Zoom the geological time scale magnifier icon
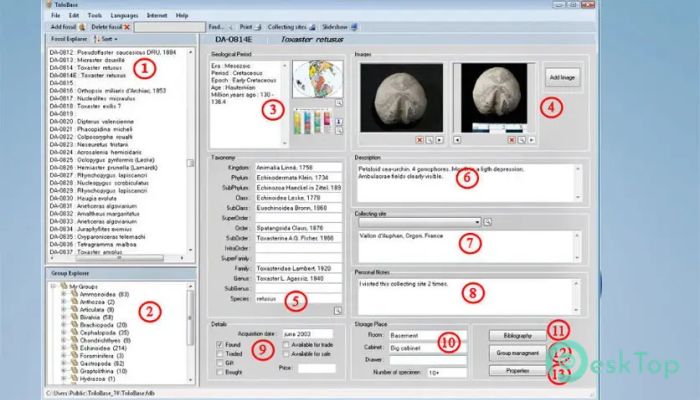Screen dimensions: 700x400 click(x=339, y=131)
